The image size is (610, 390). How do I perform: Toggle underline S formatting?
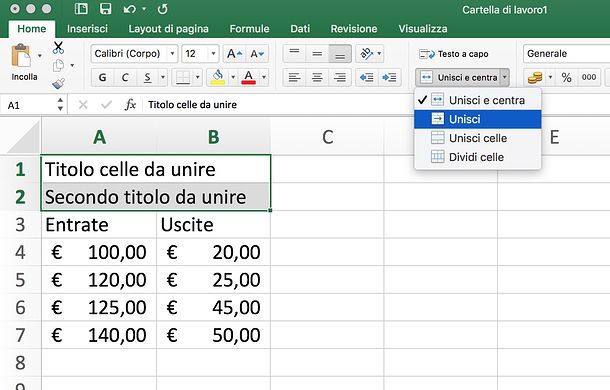147,77
